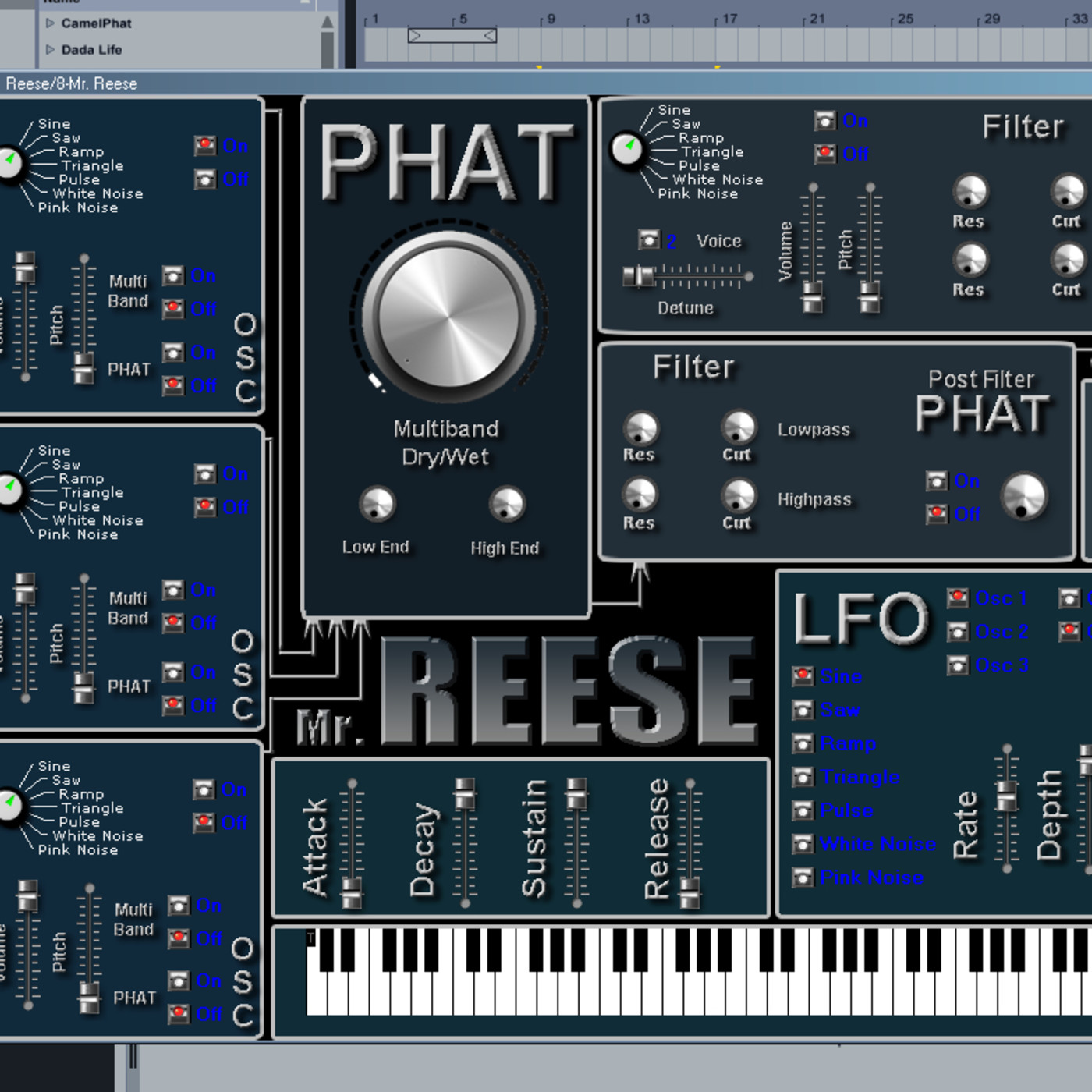Image resolution: width=1092 pixels, height=1092 pixels.
Task: Click the Highpass Cut knob
Action: click(738, 495)
